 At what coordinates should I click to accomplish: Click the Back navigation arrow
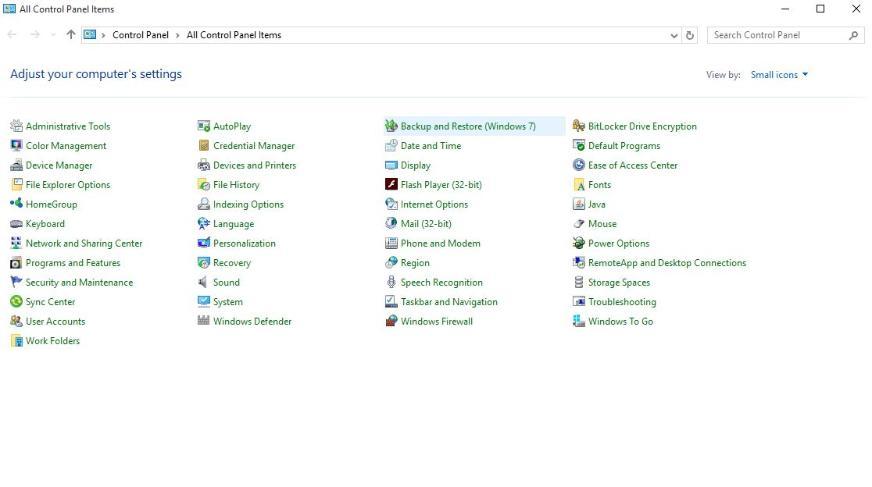click(x=12, y=34)
